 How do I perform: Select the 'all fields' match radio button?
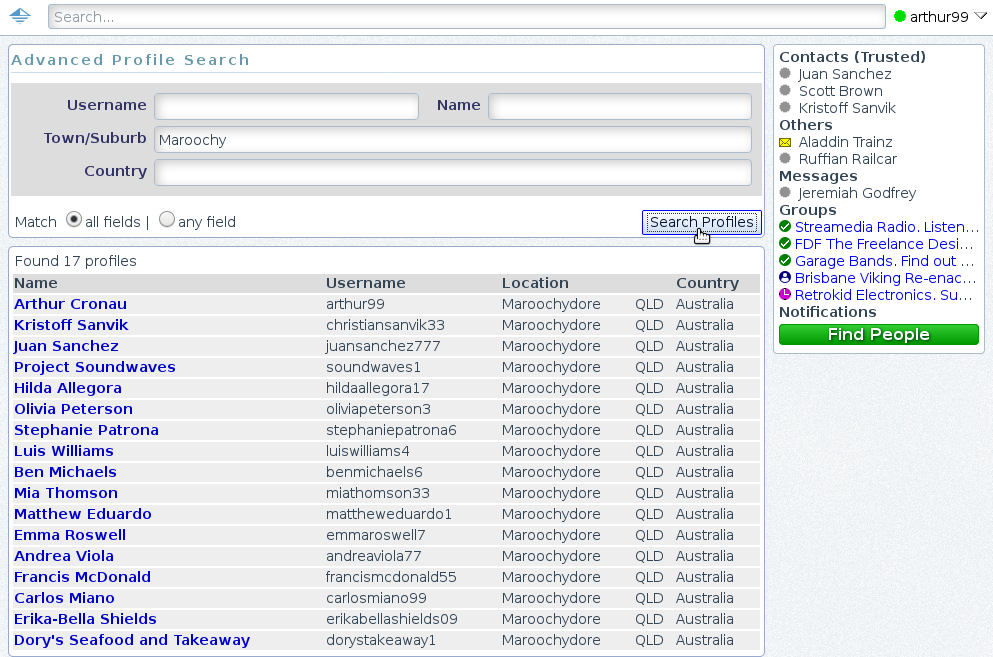point(74,220)
